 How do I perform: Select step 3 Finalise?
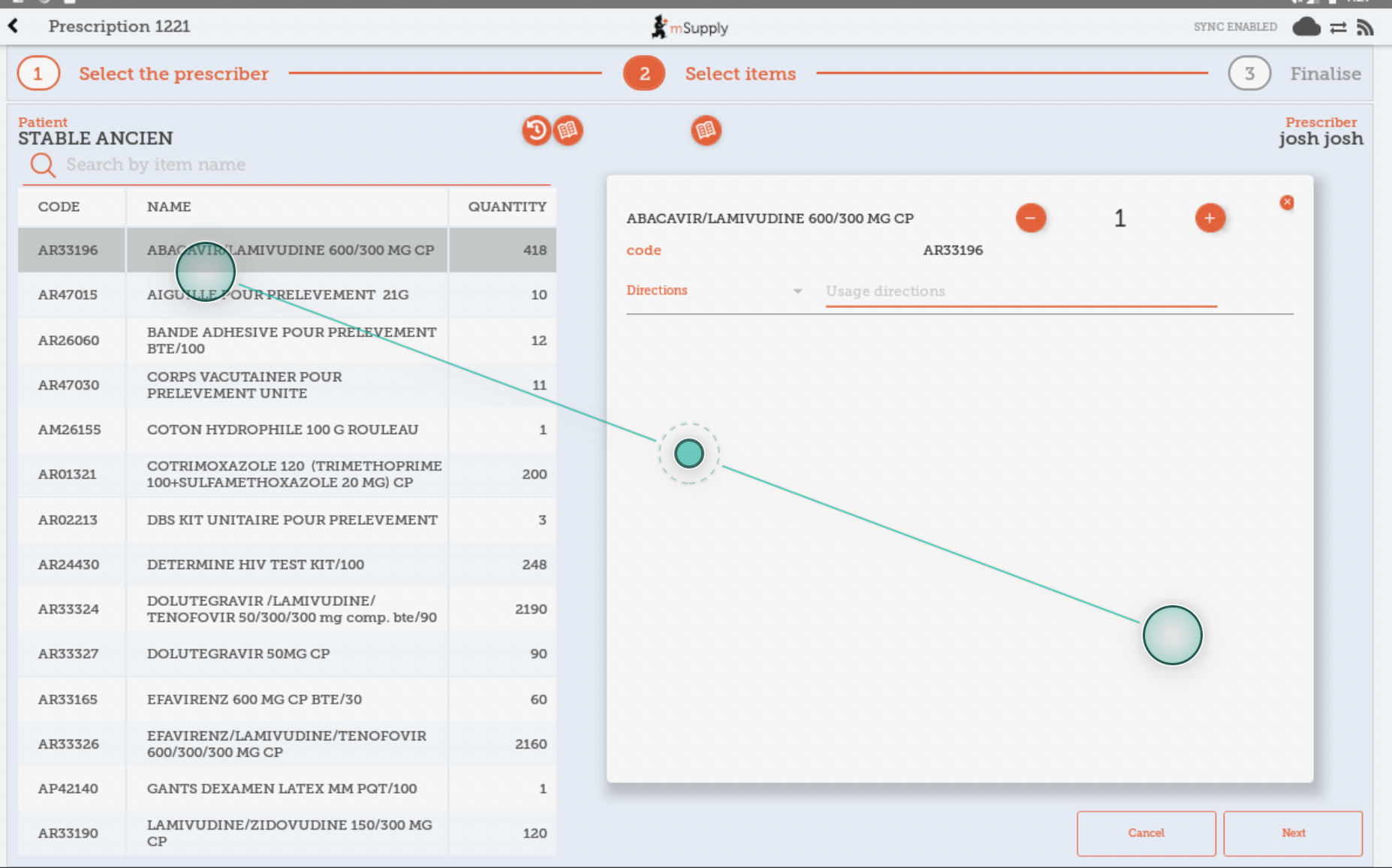1249,73
